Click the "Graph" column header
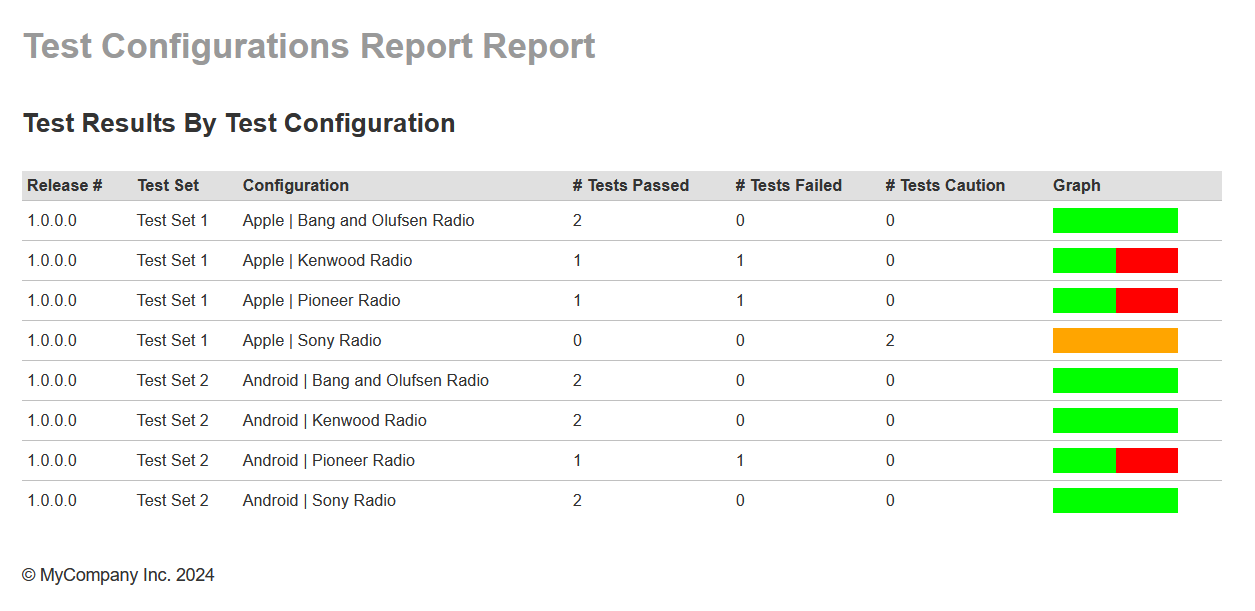The width and height of the screenshot is (1255, 611). [1076, 185]
